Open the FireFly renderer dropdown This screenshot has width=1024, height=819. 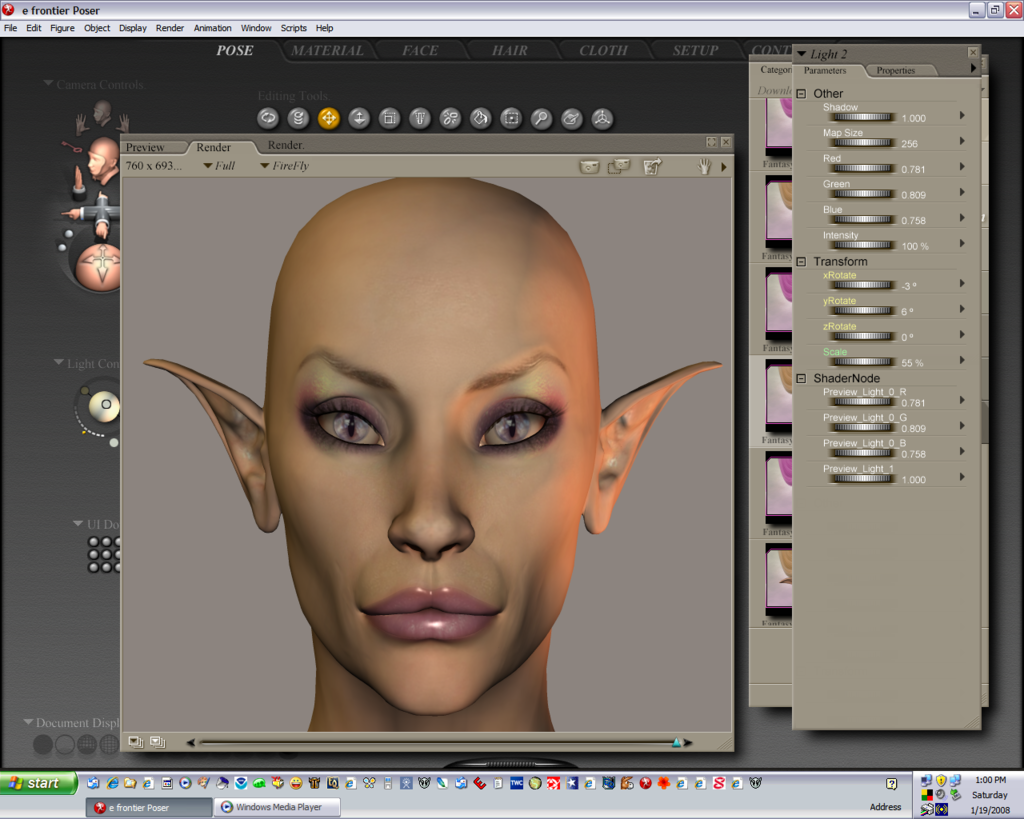coord(284,166)
